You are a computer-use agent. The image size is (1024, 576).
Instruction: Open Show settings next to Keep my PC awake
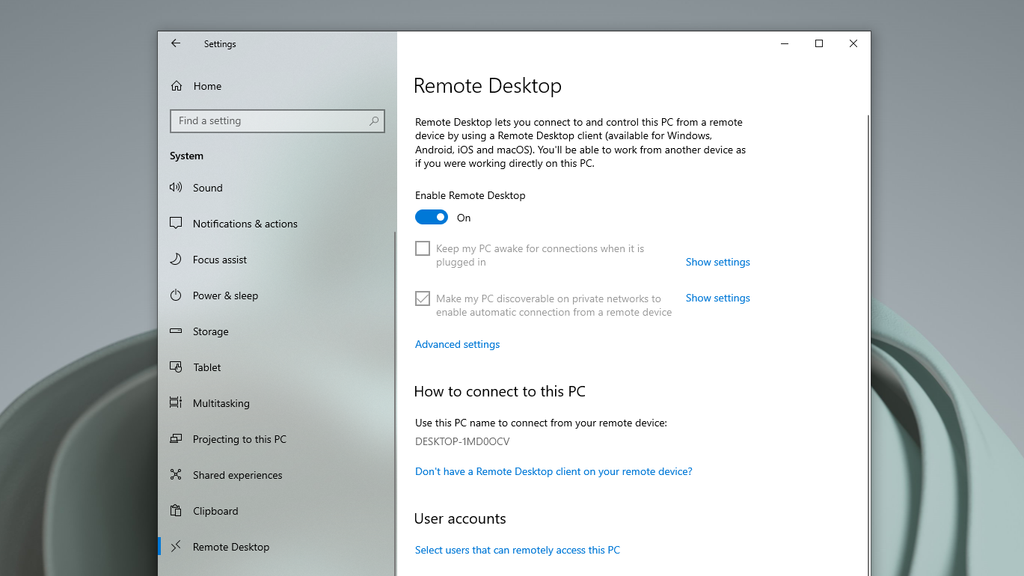click(717, 261)
